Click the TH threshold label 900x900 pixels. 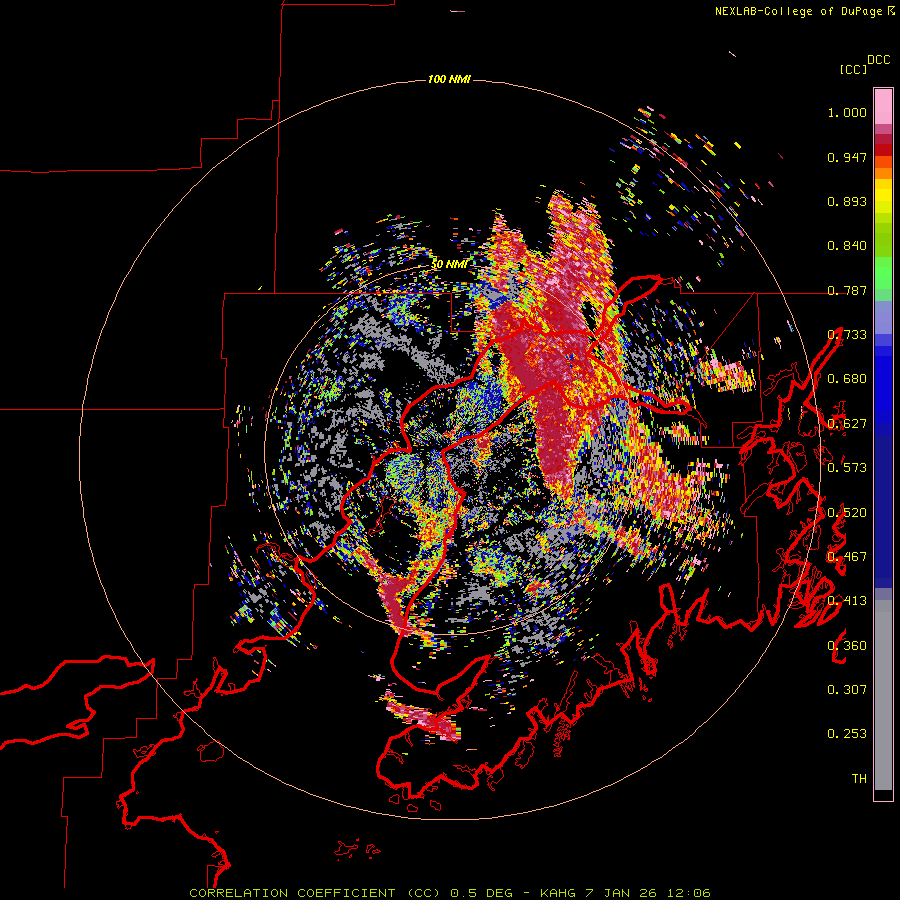[x=859, y=778]
